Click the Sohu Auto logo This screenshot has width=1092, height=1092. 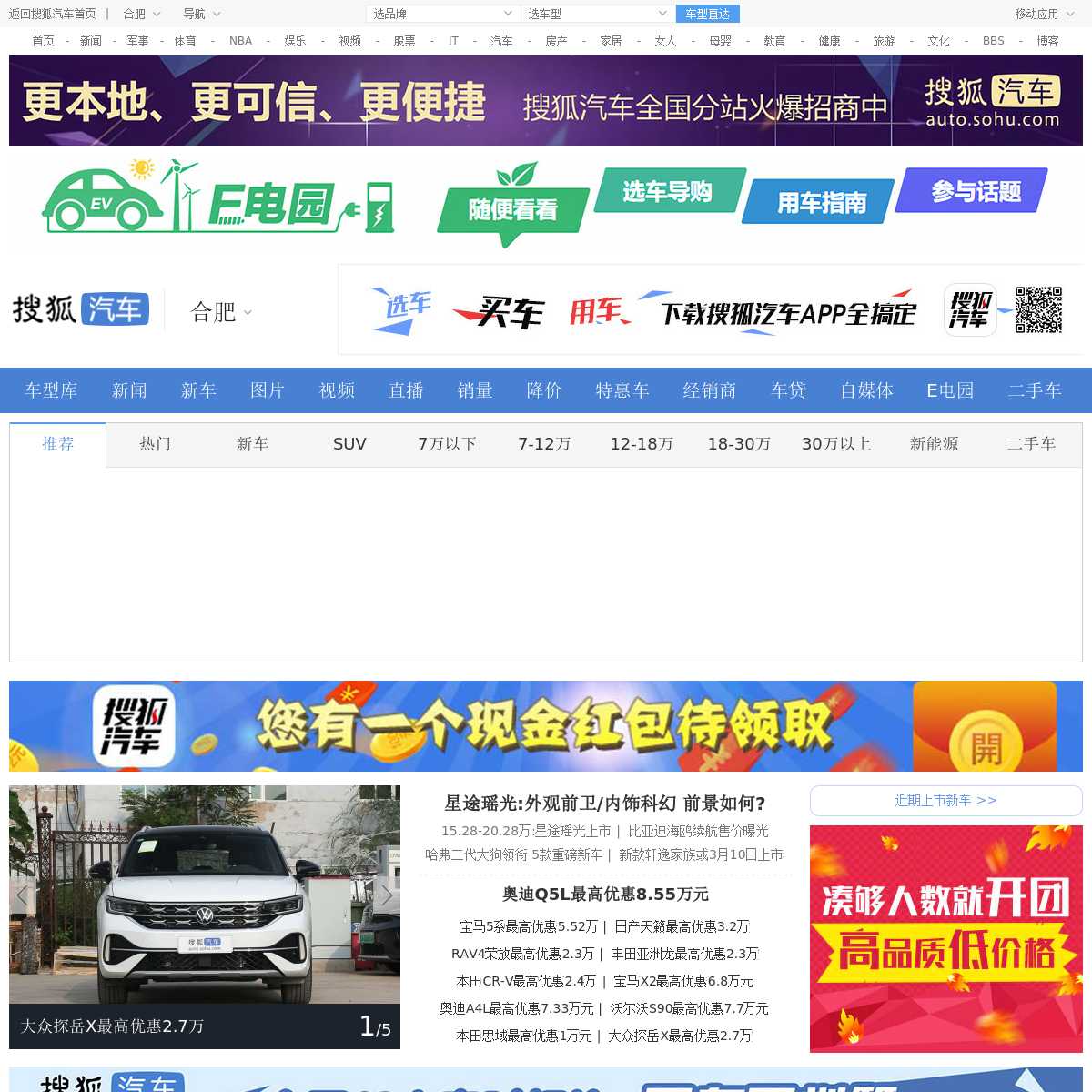(x=80, y=309)
